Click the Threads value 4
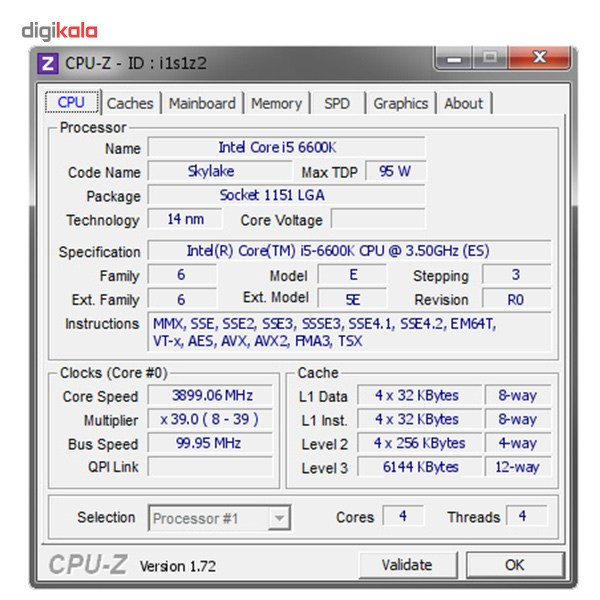Viewport: 600px width, 600px height. [x=527, y=516]
